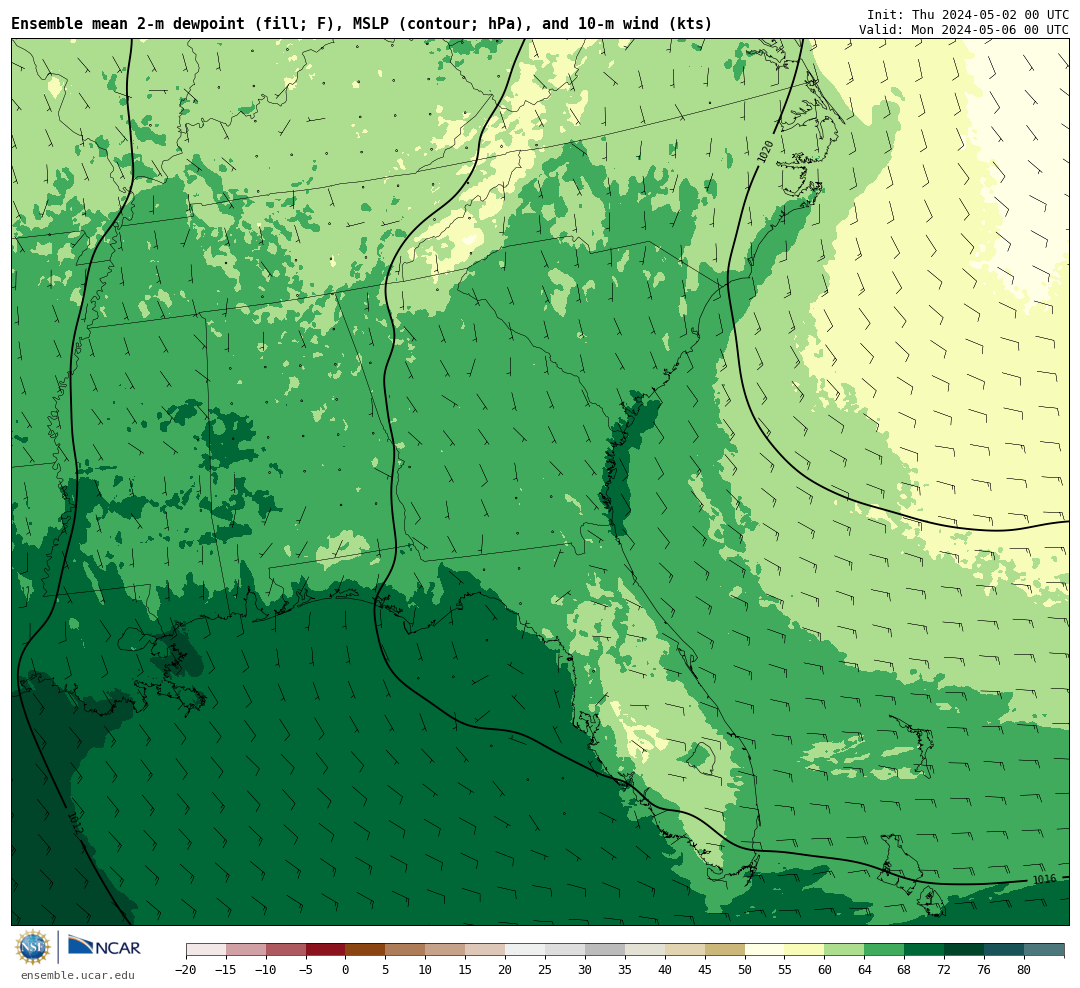The height and width of the screenshot is (988, 1080).
Task: Pick the colorbar swatch between -20 and -15
Action: [206, 950]
